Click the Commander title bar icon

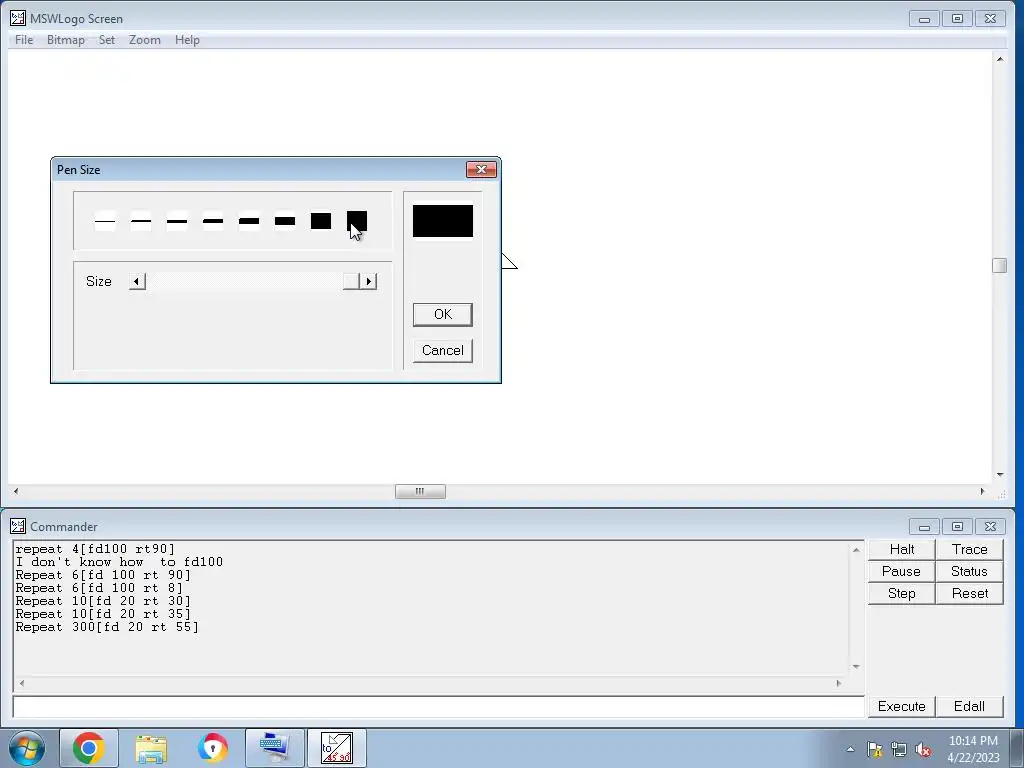(x=18, y=526)
